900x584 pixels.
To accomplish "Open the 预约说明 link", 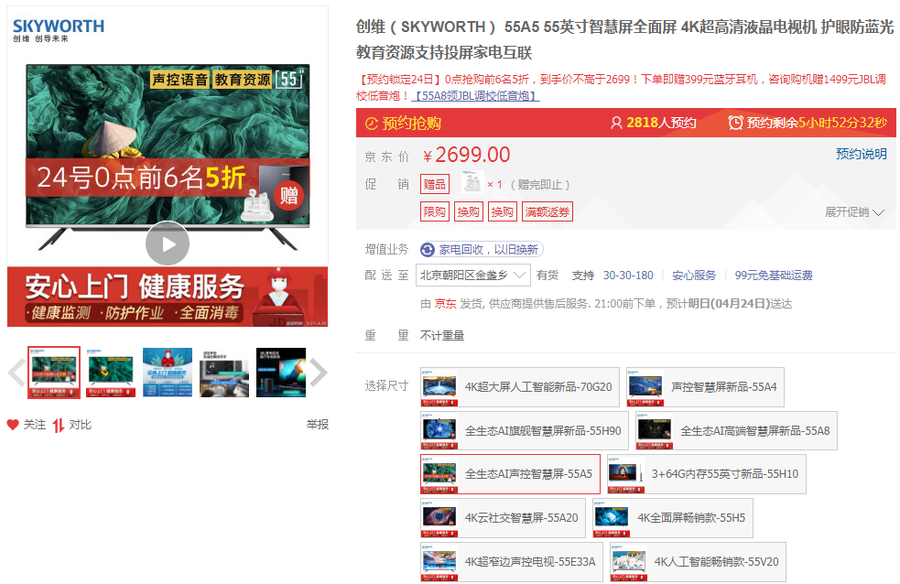I will (861, 154).
